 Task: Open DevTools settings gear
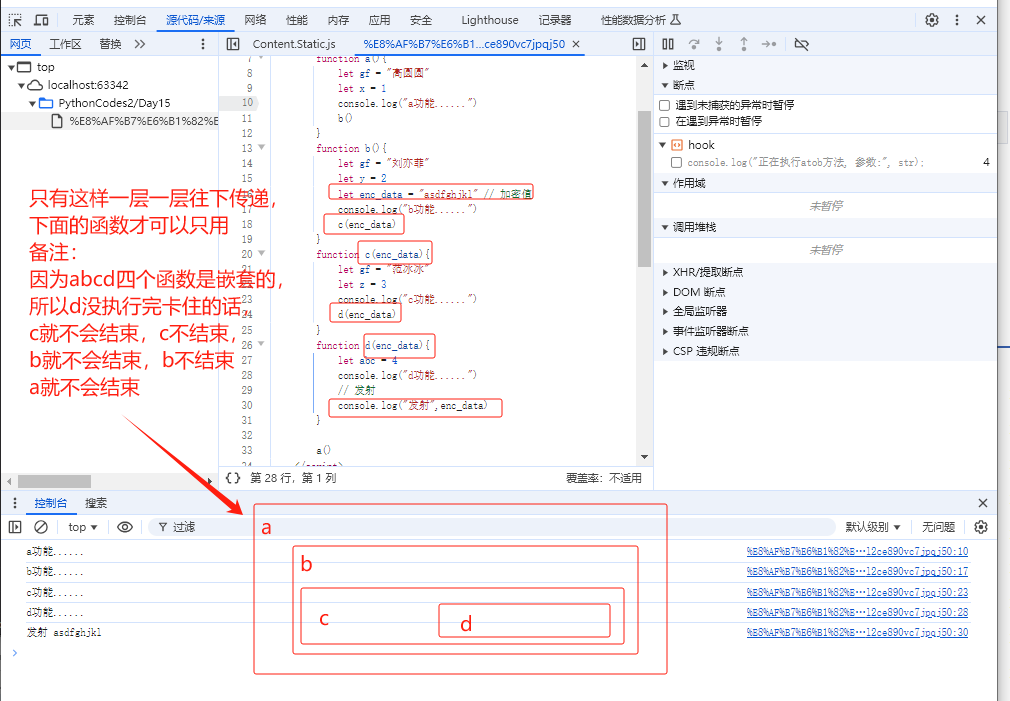coord(932,20)
